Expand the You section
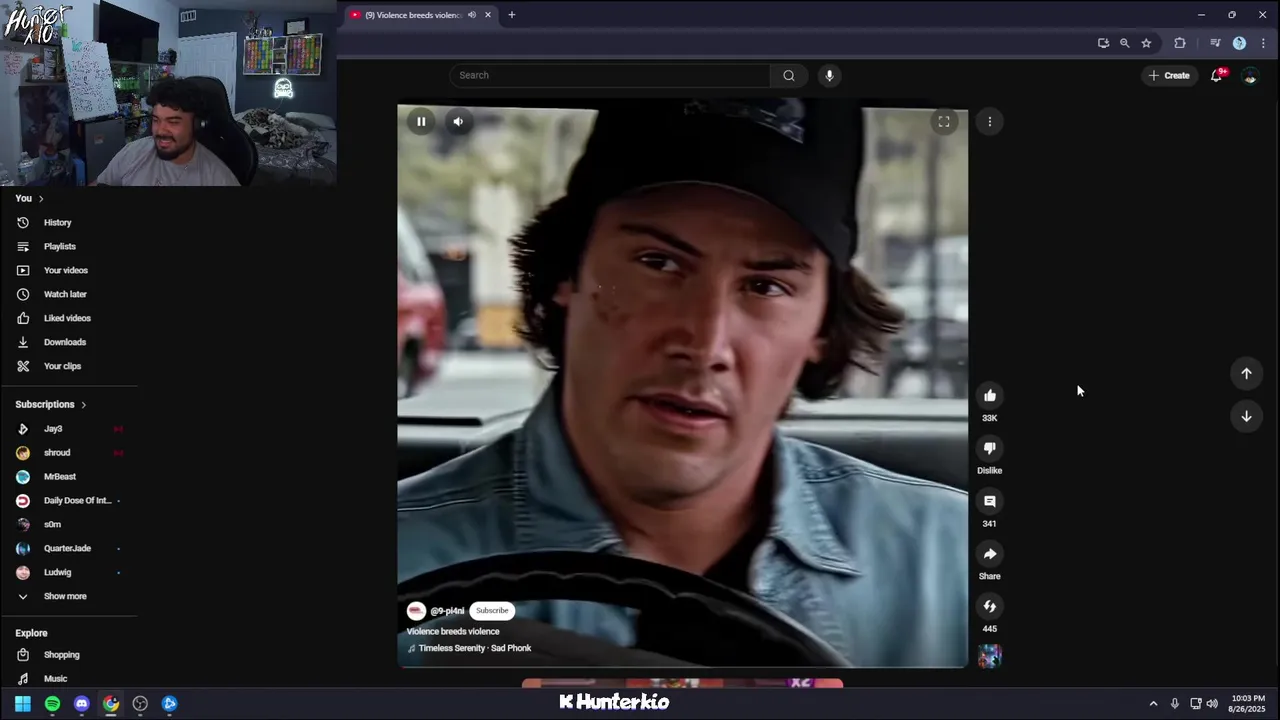Viewport: 1280px width, 720px height. tap(30, 198)
